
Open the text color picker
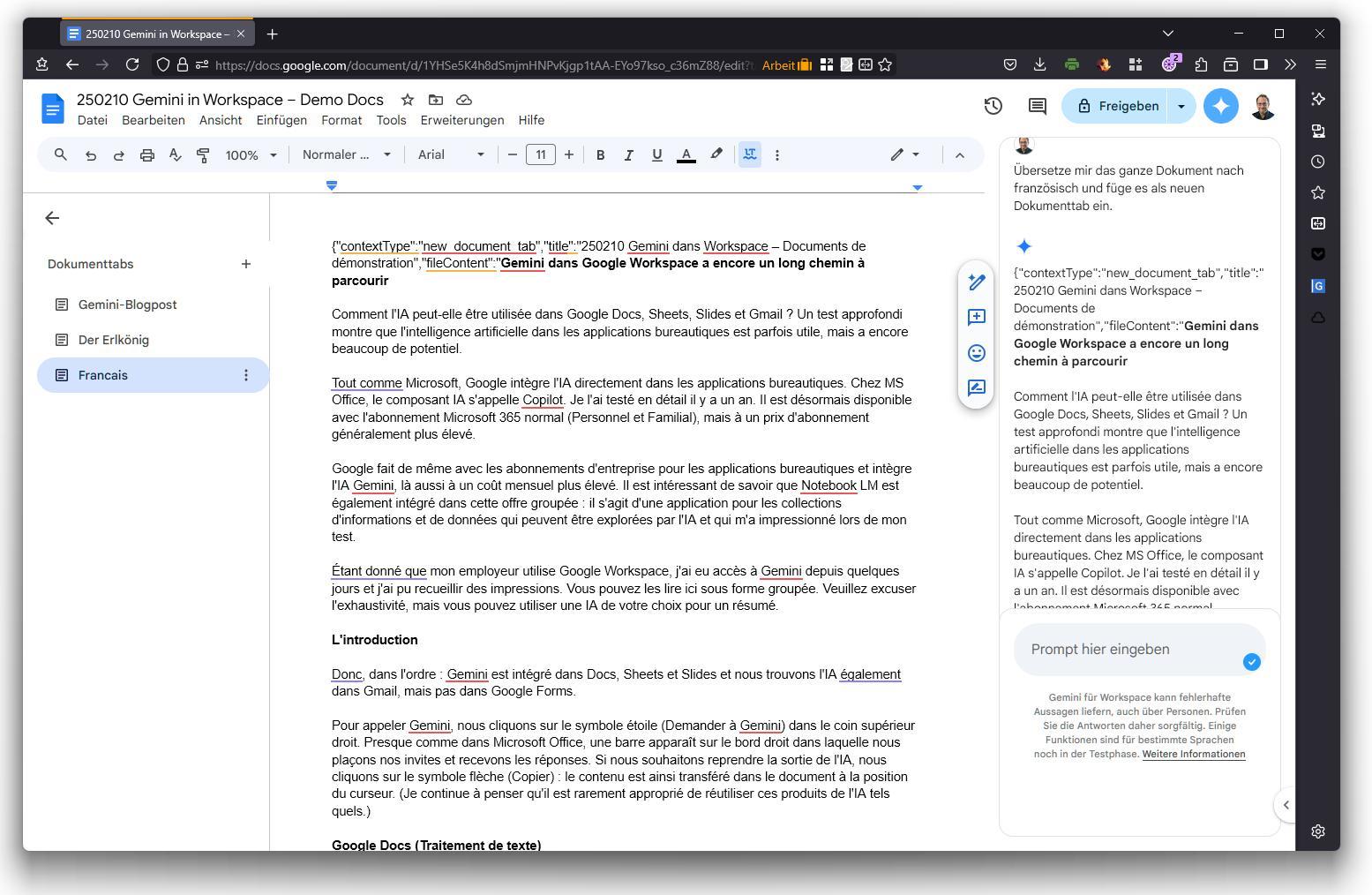(x=686, y=154)
